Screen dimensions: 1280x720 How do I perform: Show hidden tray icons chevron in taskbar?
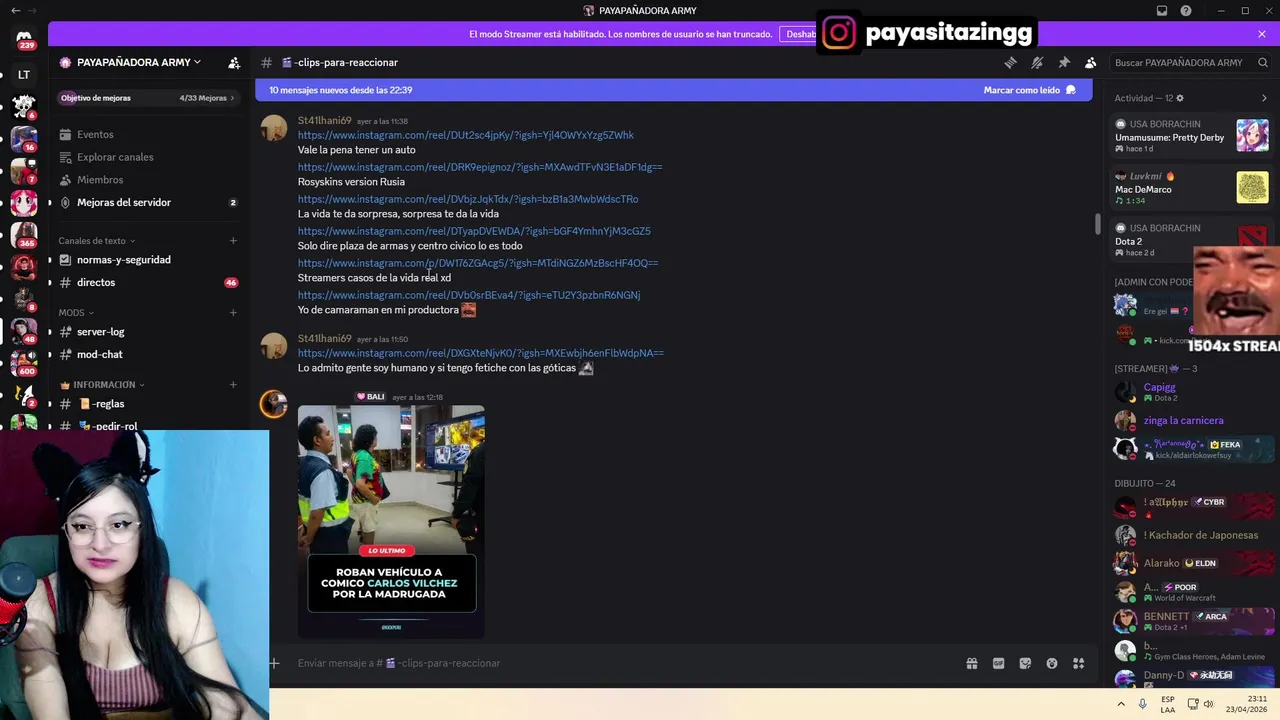coord(1121,704)
